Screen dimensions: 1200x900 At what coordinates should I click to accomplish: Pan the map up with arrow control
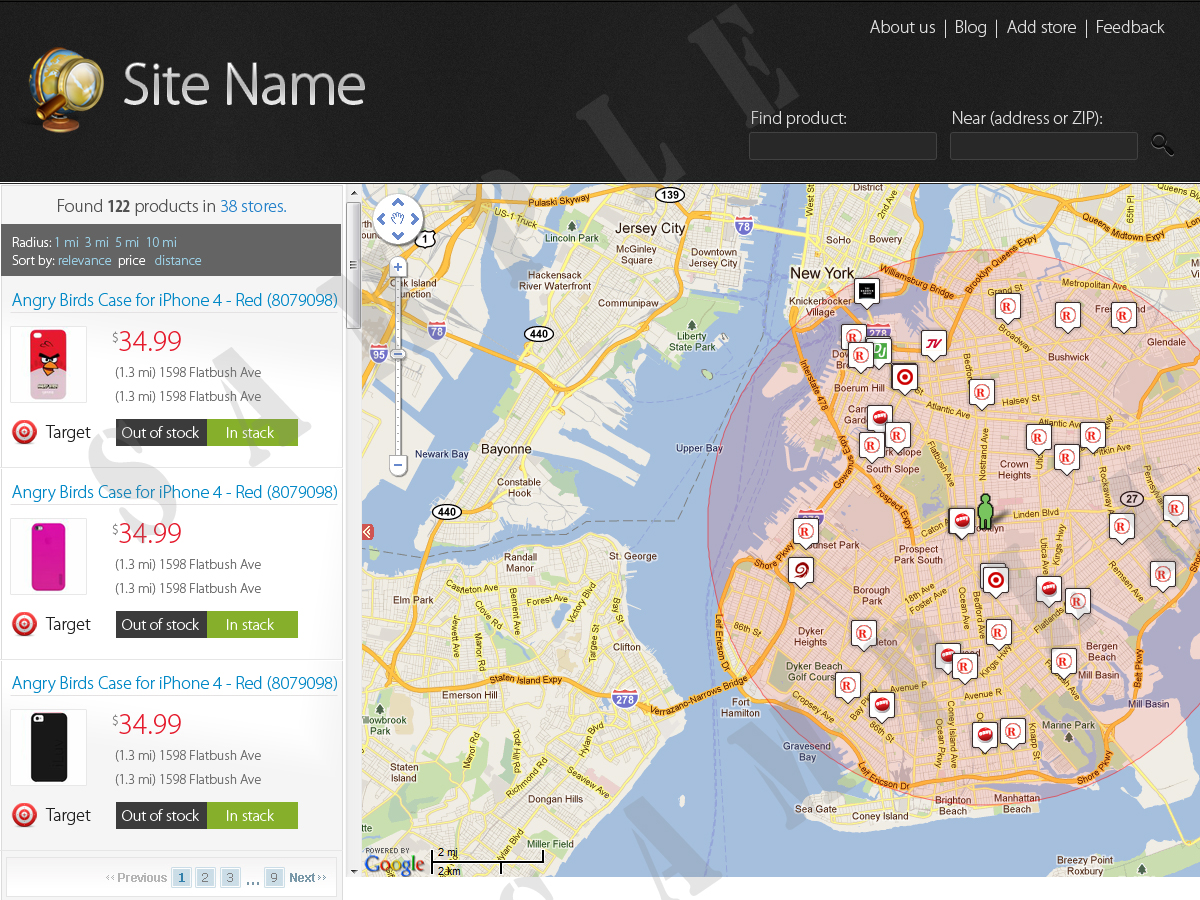[x=398, y=202]
